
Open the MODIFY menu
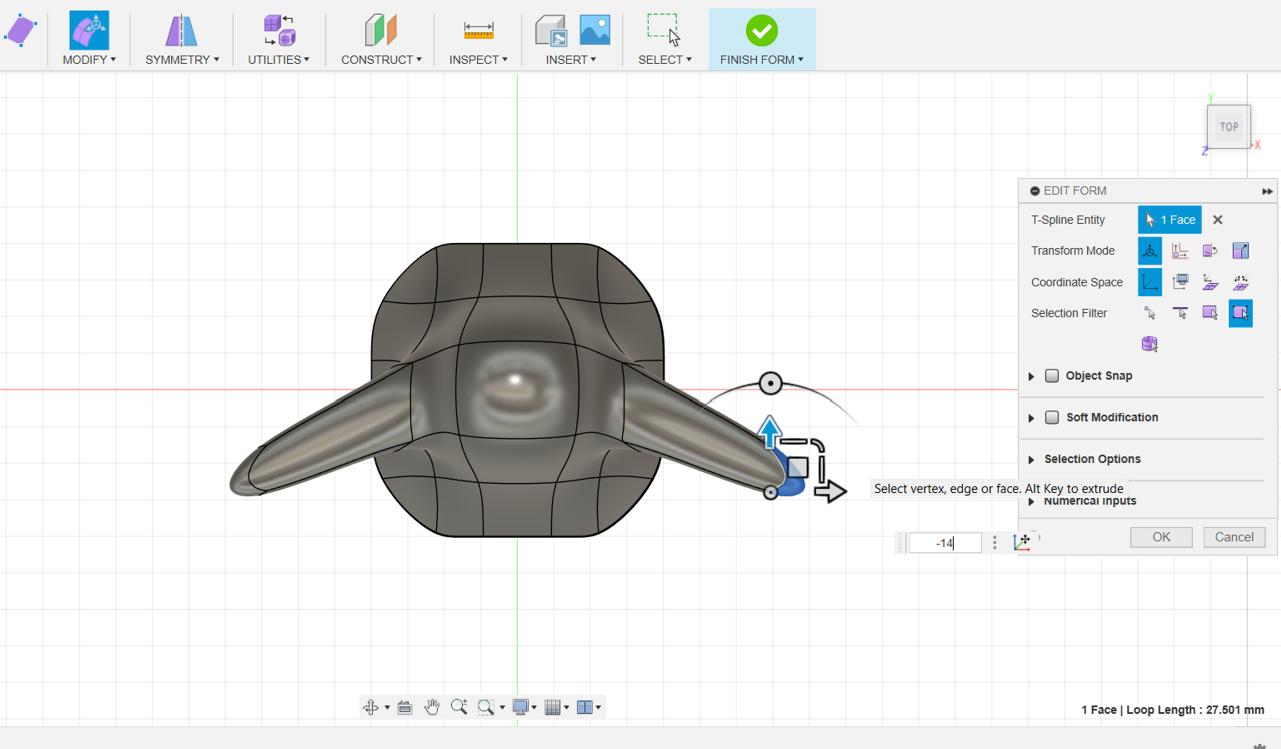point(89,60)
